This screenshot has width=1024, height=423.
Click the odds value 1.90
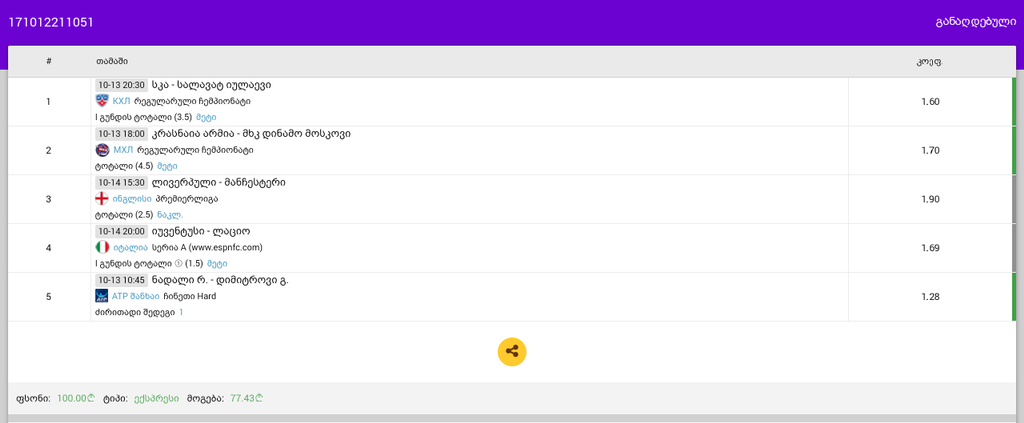(930, 199)
